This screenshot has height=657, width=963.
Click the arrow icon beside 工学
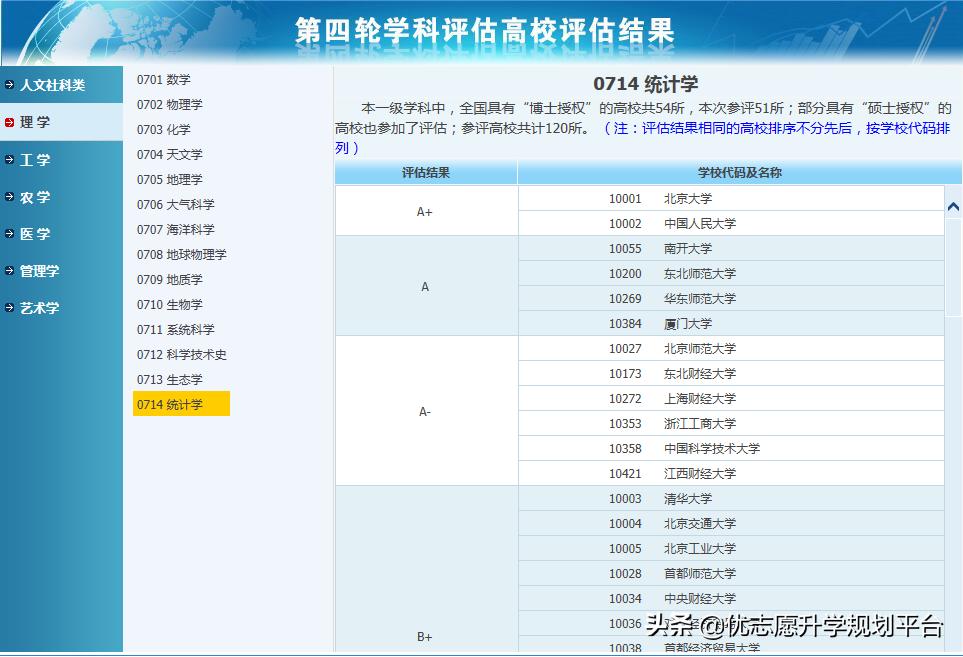point(8,159)
